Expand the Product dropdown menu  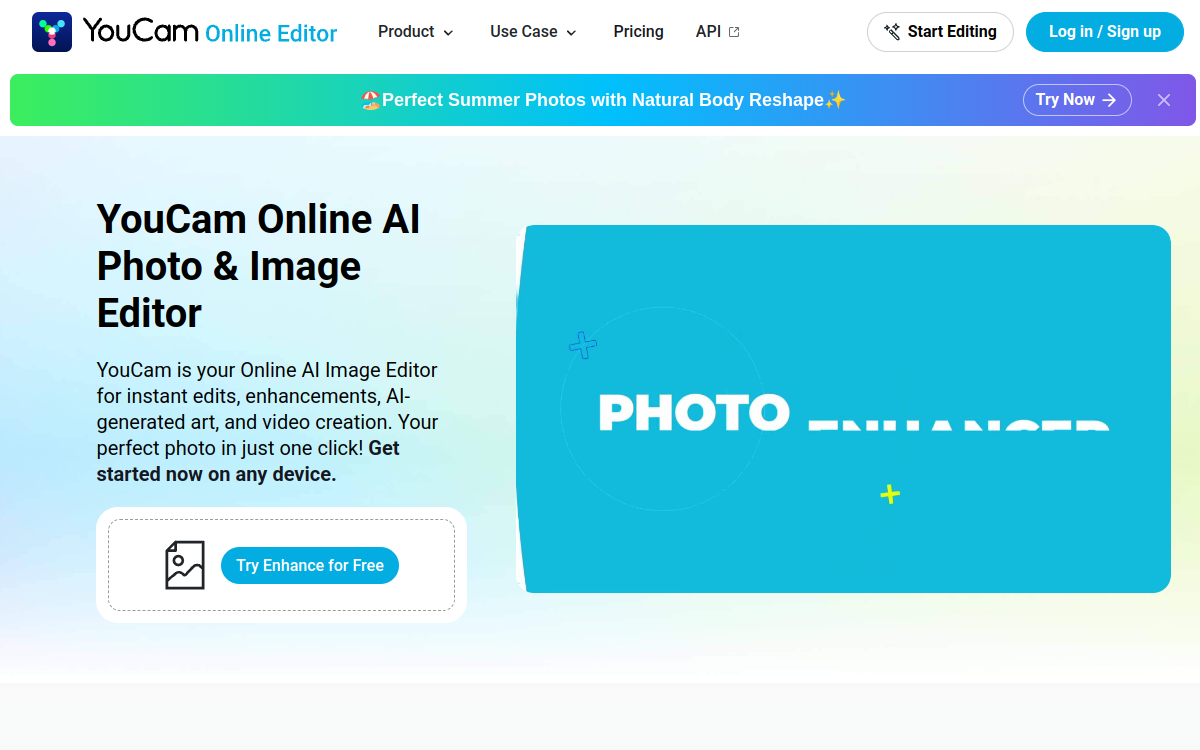pos(416,32)
